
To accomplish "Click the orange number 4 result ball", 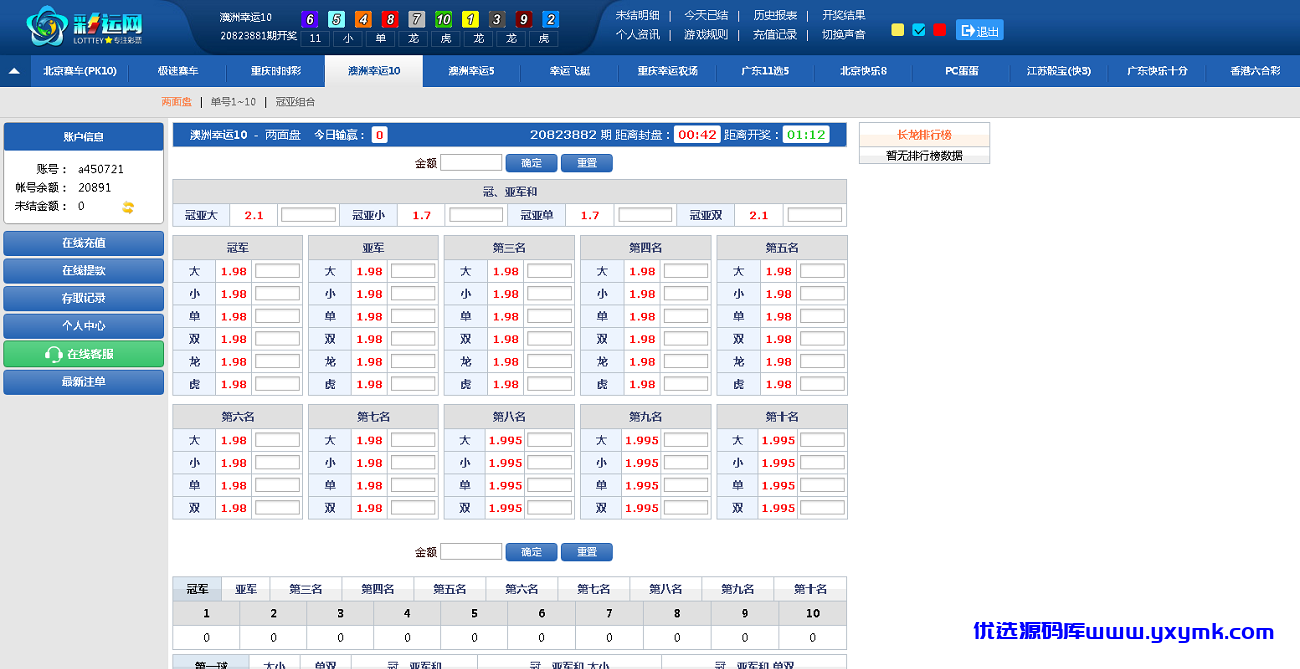I will 363,19.
